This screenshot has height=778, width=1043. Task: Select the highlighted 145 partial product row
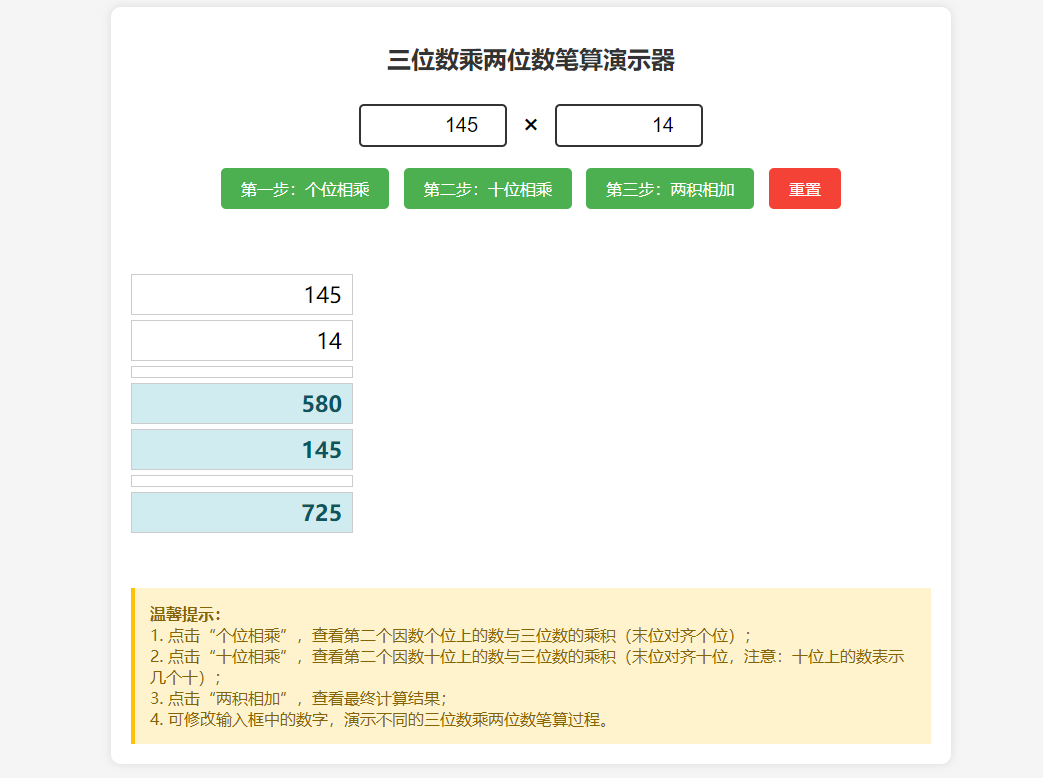[x=241, y=449]
